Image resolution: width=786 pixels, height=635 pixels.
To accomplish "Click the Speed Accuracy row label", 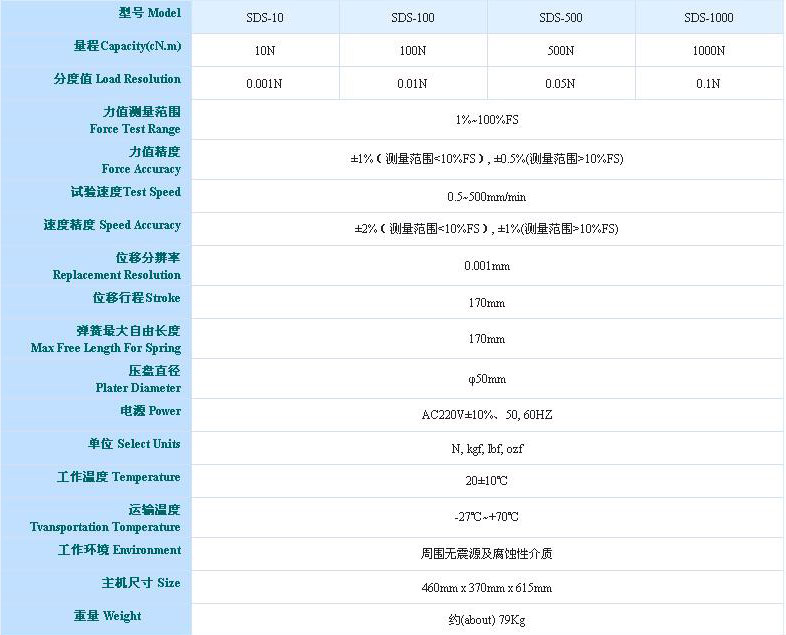I will [x=112, y=226].
